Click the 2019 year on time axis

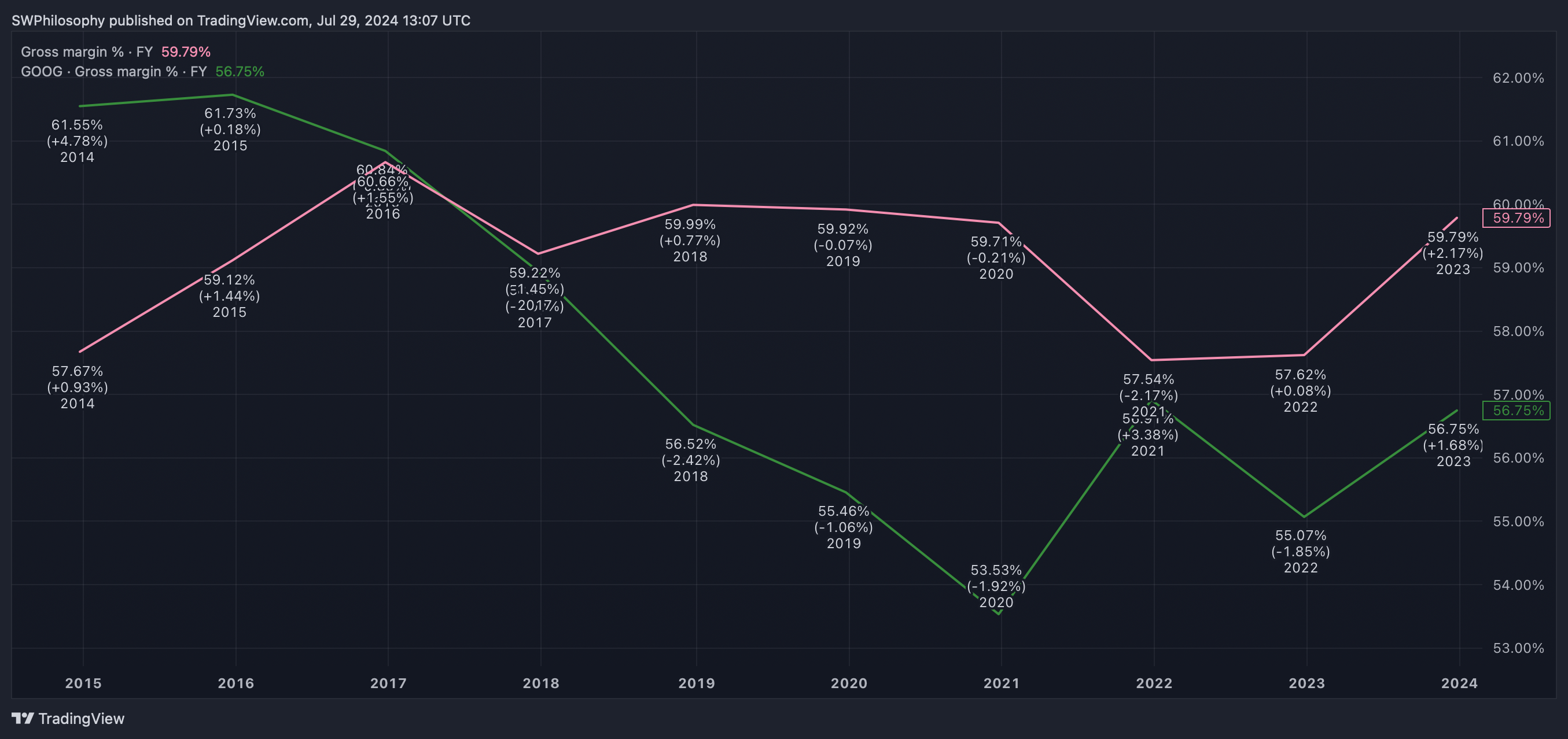tap(697, 683)
